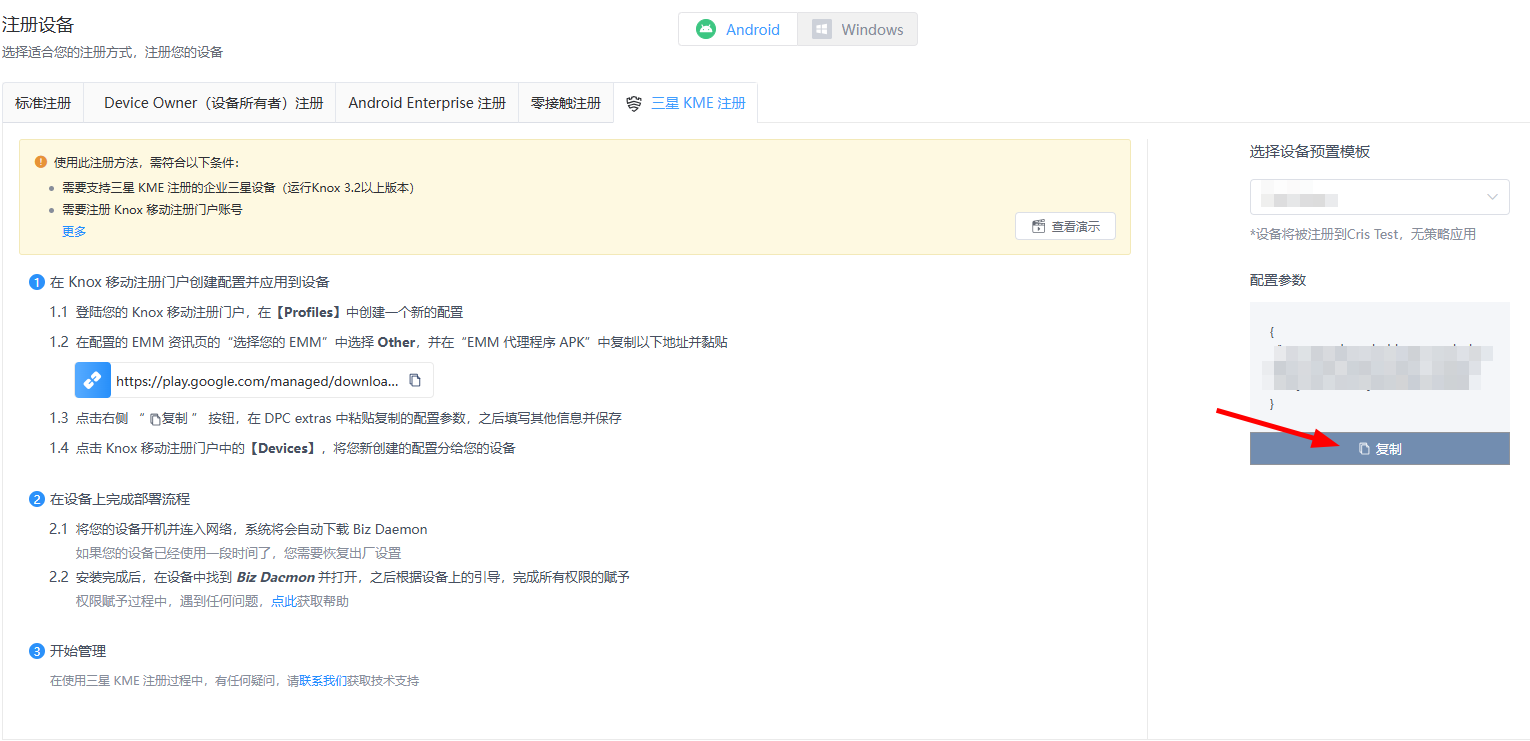Click the video icon in 查看演示 button
This screenshot has height=741, width=1530.
point(1038,227)
